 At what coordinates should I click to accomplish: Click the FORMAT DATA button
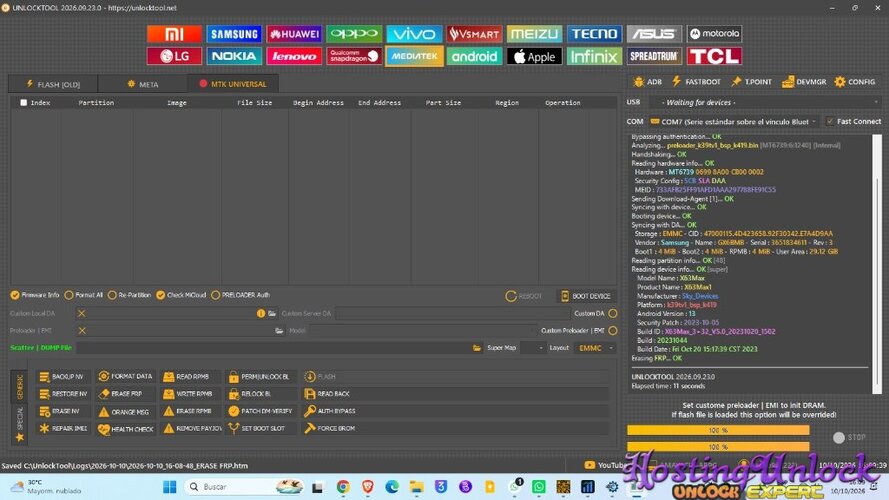point(126,376)
